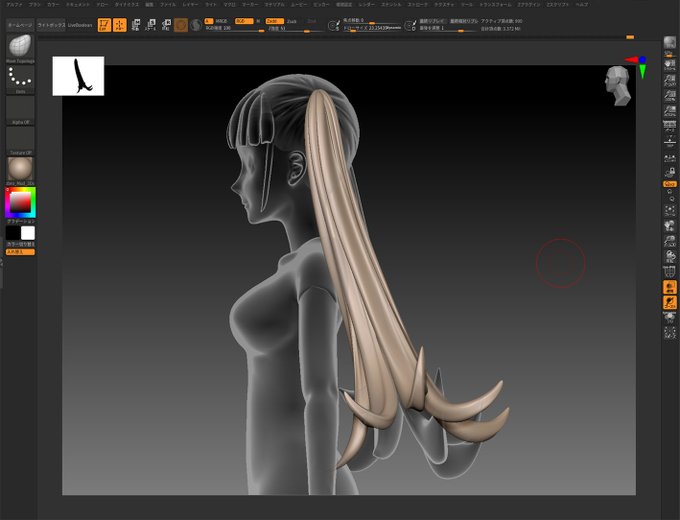Click the Xpose icon at right shelf bottom
Screen dimensions: 680x520
(670, 333)
